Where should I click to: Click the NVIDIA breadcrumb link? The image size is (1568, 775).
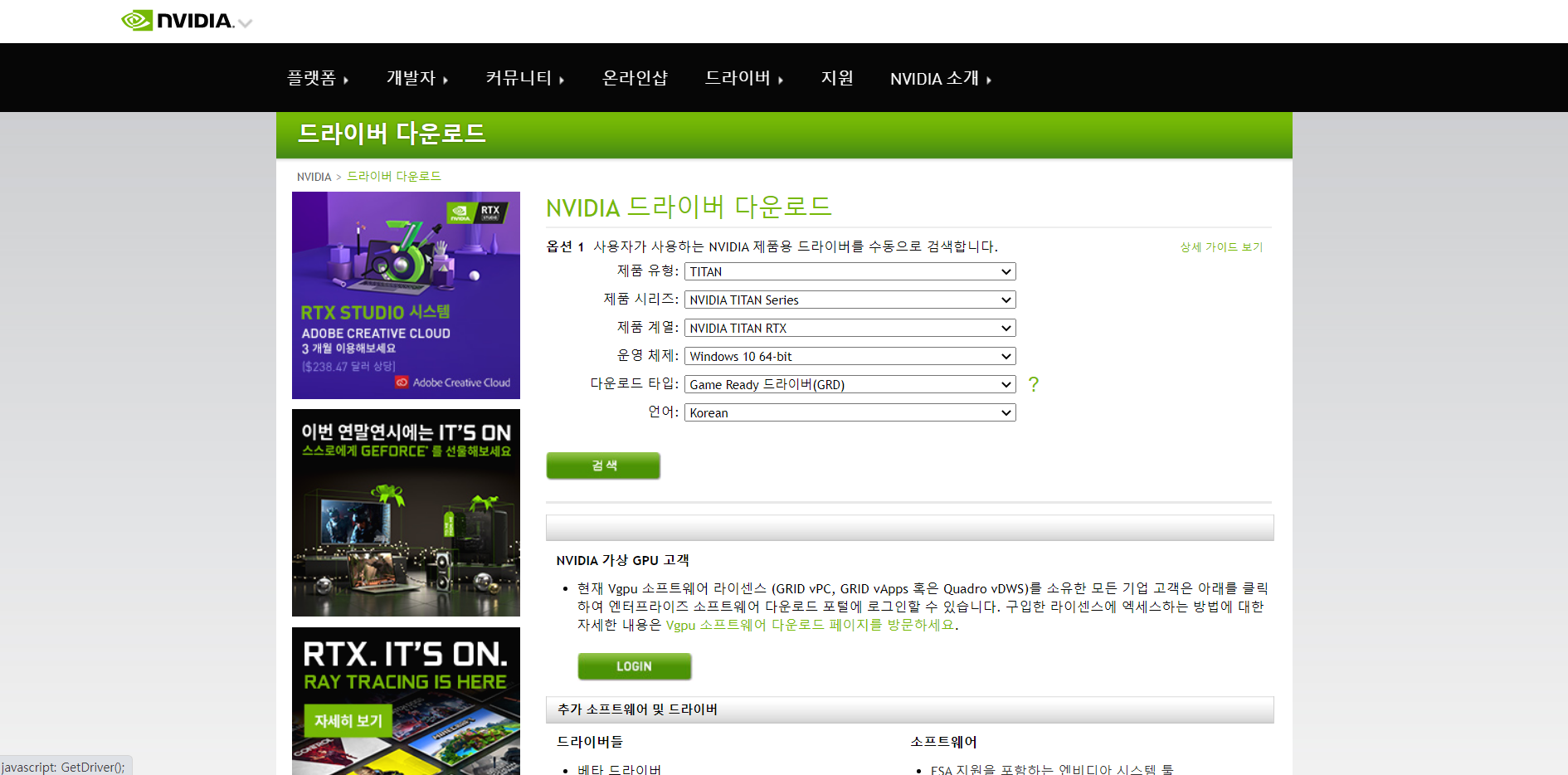[314, 177]
